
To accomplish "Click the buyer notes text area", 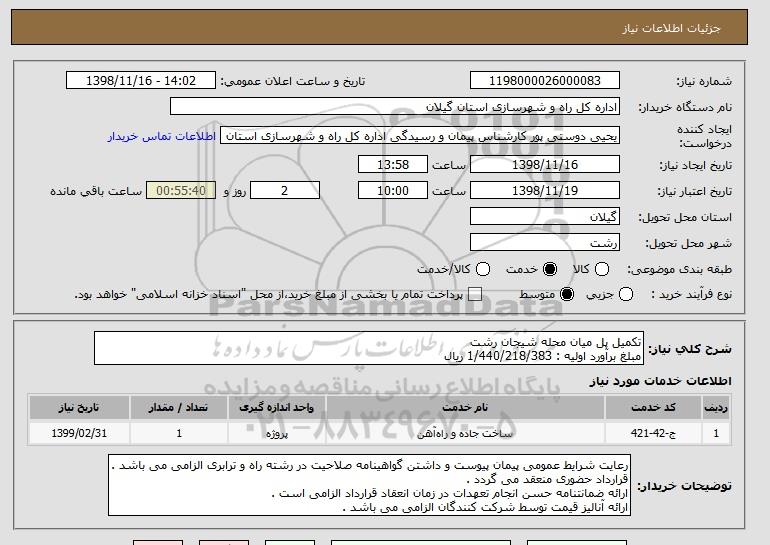I will (369, 486).
